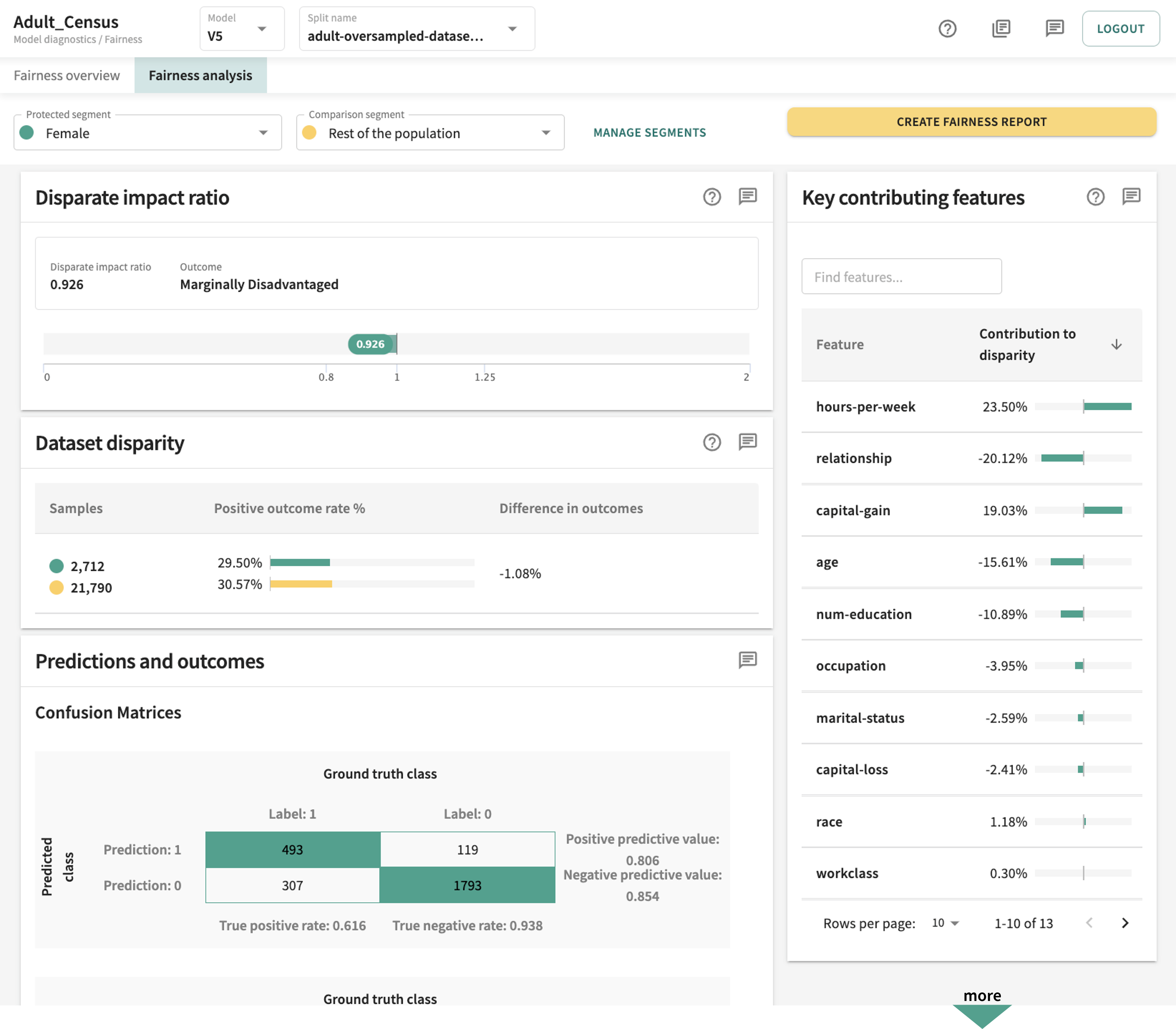Open the documentation copy icon in the top bar
Viewport: 1176px width, 1029px height.
1001,28
